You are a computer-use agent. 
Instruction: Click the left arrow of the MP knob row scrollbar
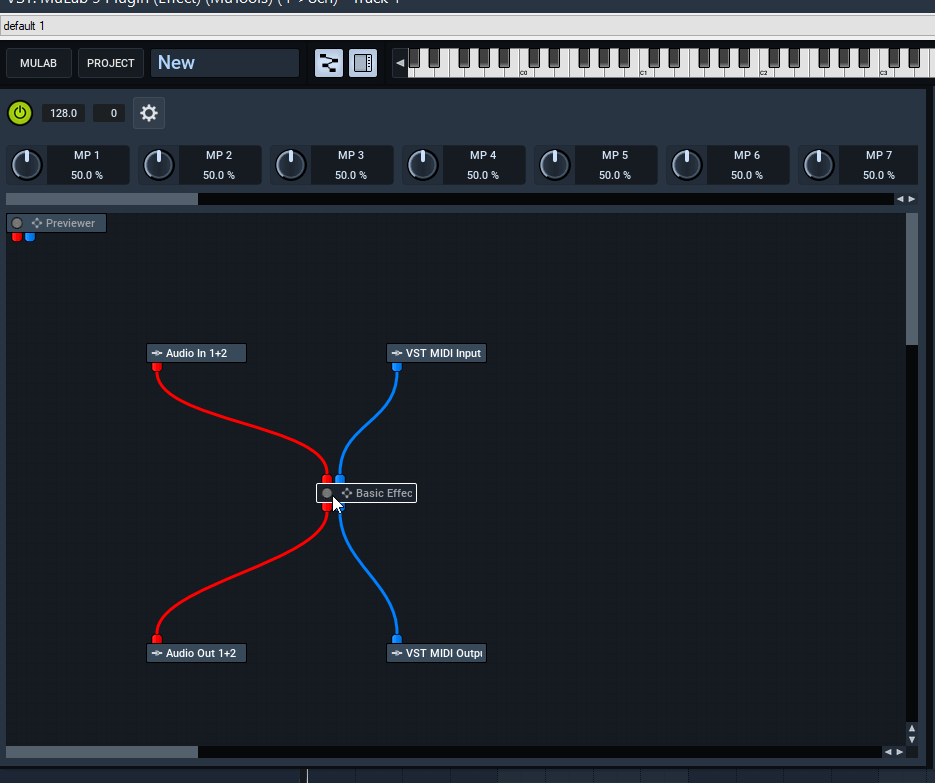(x=900, y=199)
